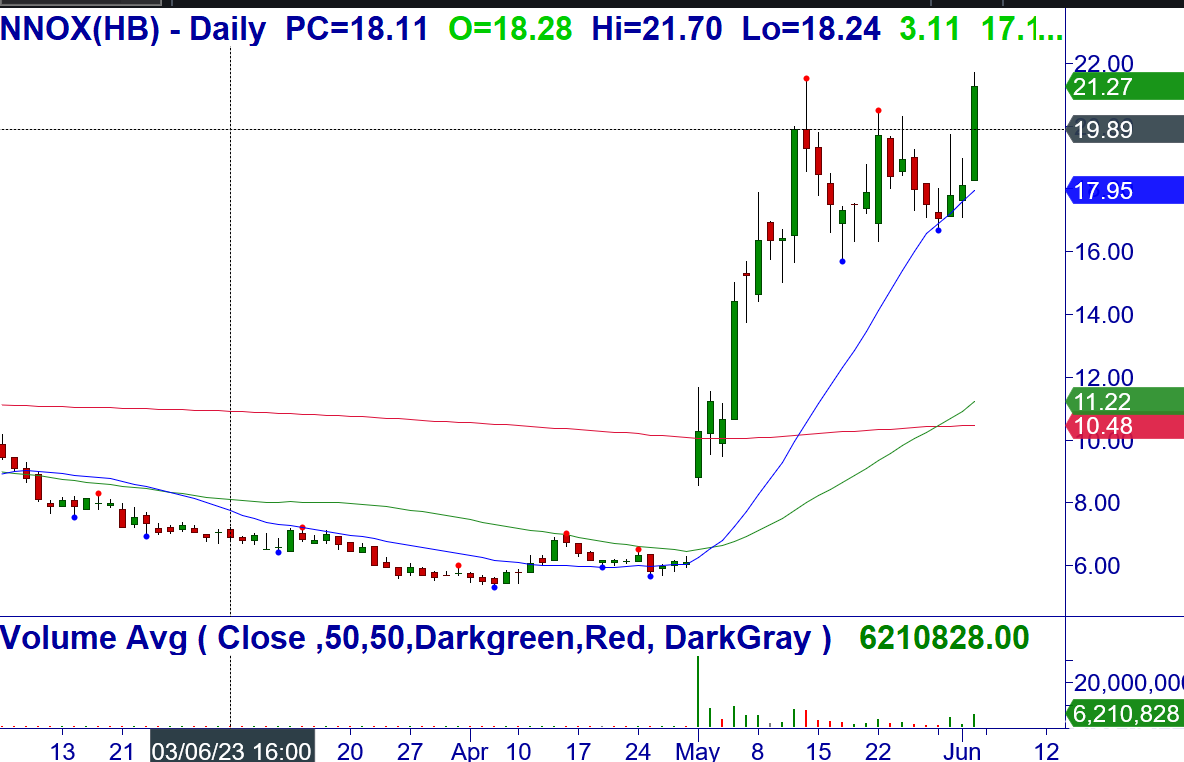
Task: Click the 12 date label in June
Action: click(x=1047, y=751)
